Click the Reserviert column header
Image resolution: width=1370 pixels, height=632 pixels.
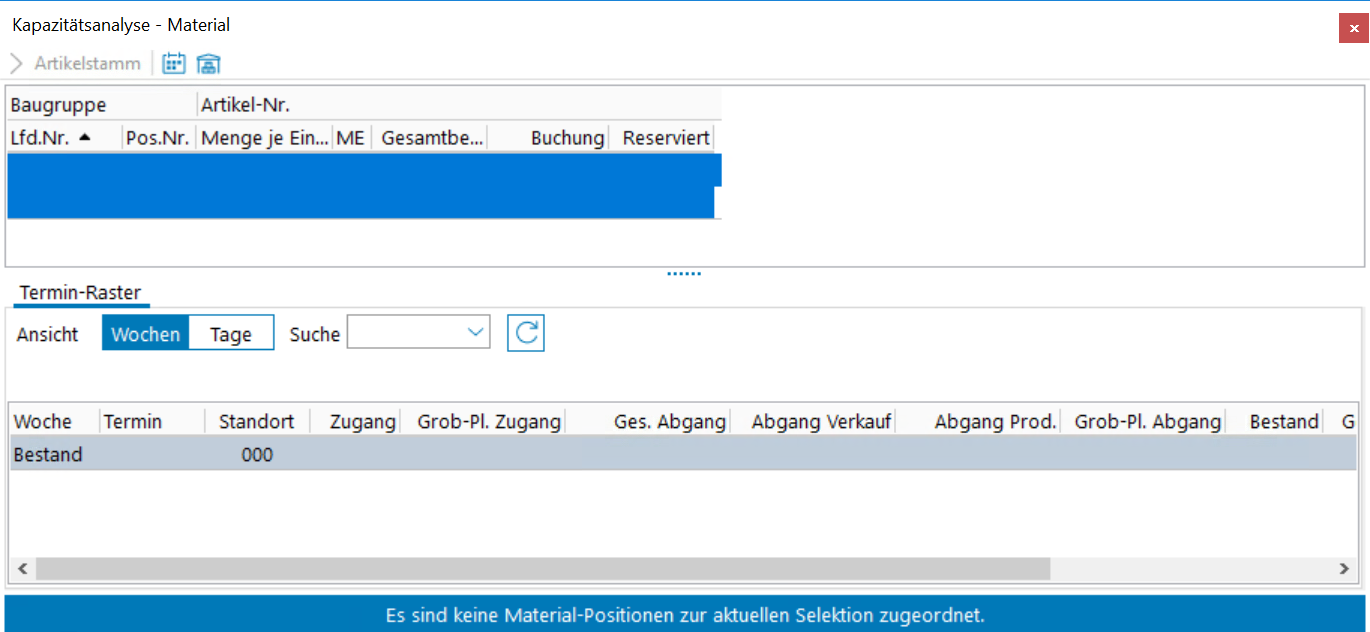tap(665, 138)
